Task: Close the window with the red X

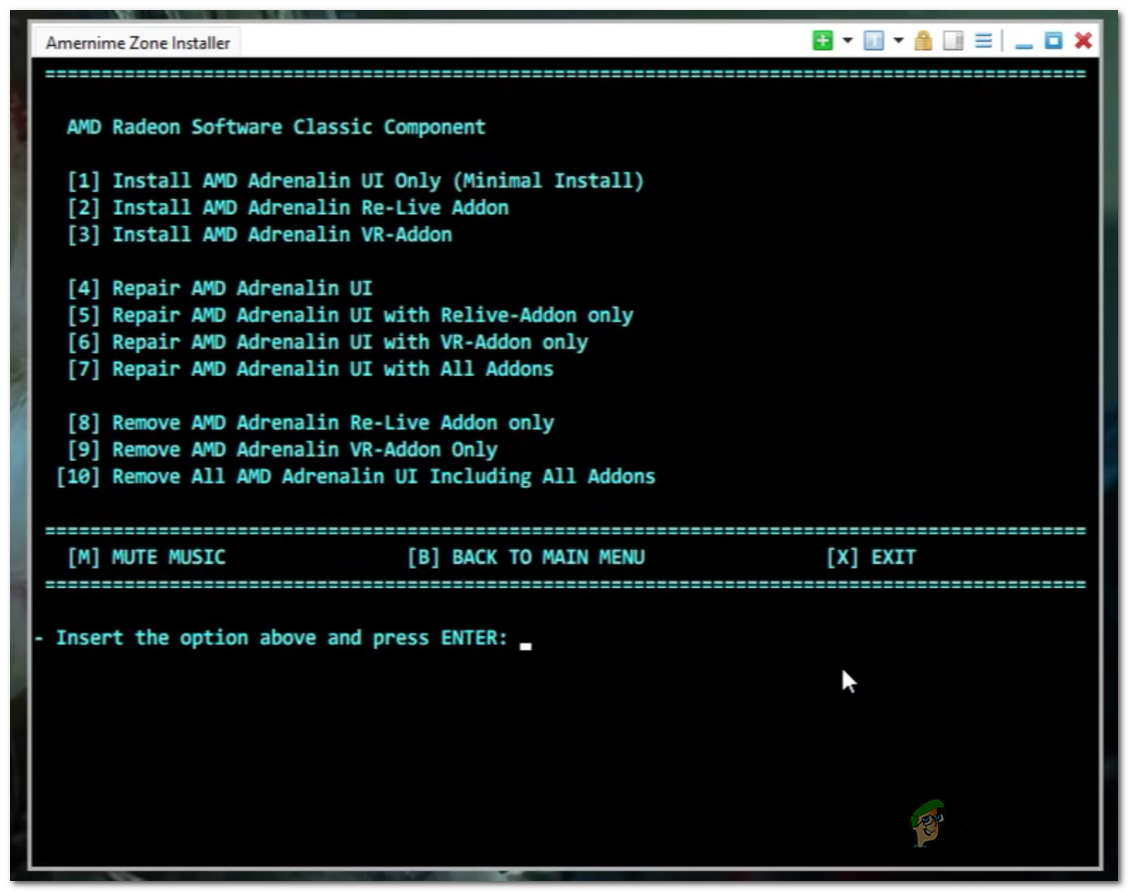Action: point(1083,40)
